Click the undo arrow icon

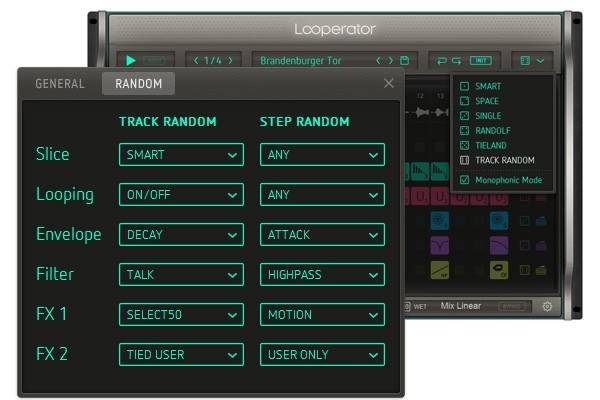click(x=442, y=60)
